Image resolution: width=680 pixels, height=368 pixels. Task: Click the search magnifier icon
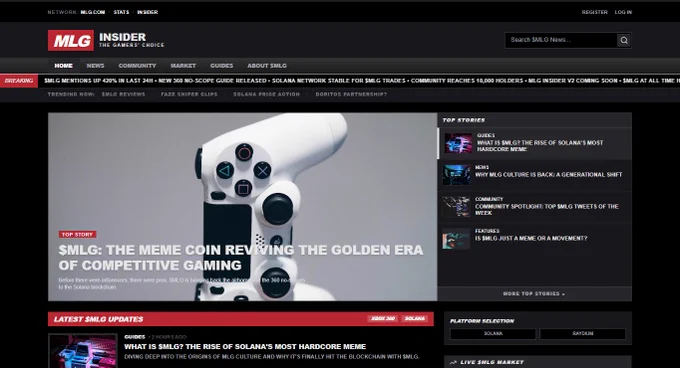pyautogui.click(x=624, y=40)
